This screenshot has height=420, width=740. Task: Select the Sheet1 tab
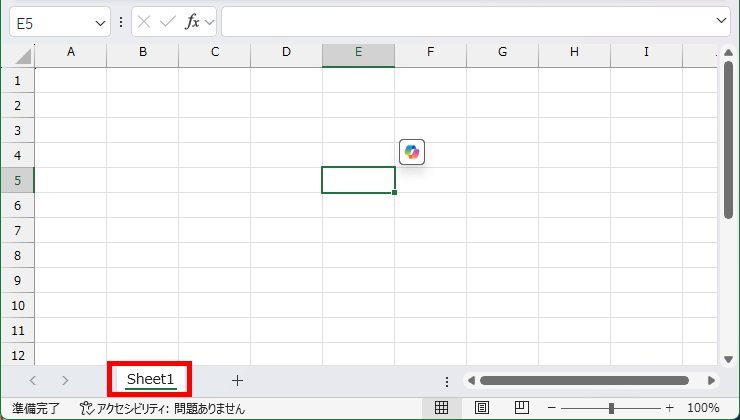click(151, 379)
